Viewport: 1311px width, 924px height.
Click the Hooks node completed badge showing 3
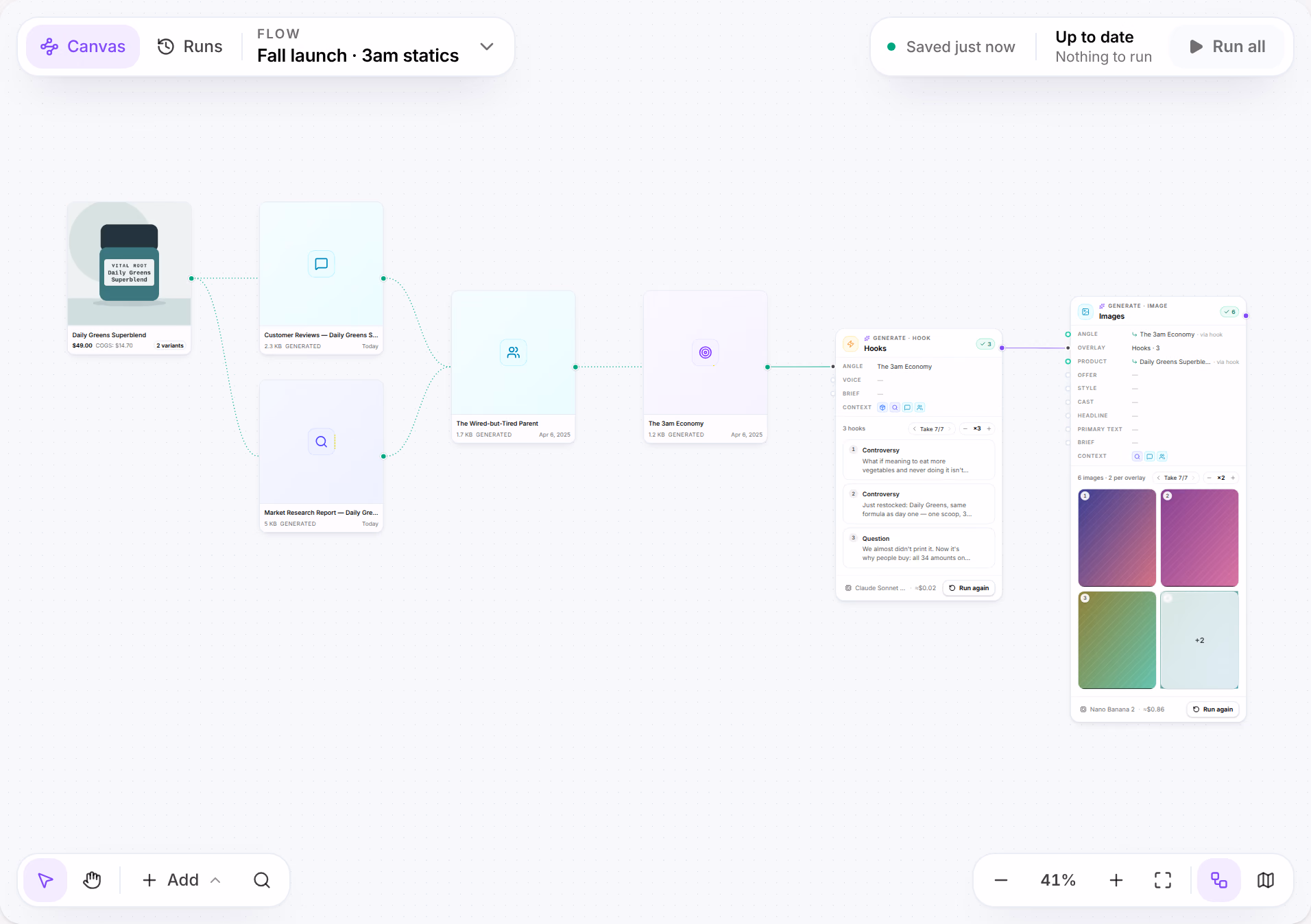click(x=985, y=344)
